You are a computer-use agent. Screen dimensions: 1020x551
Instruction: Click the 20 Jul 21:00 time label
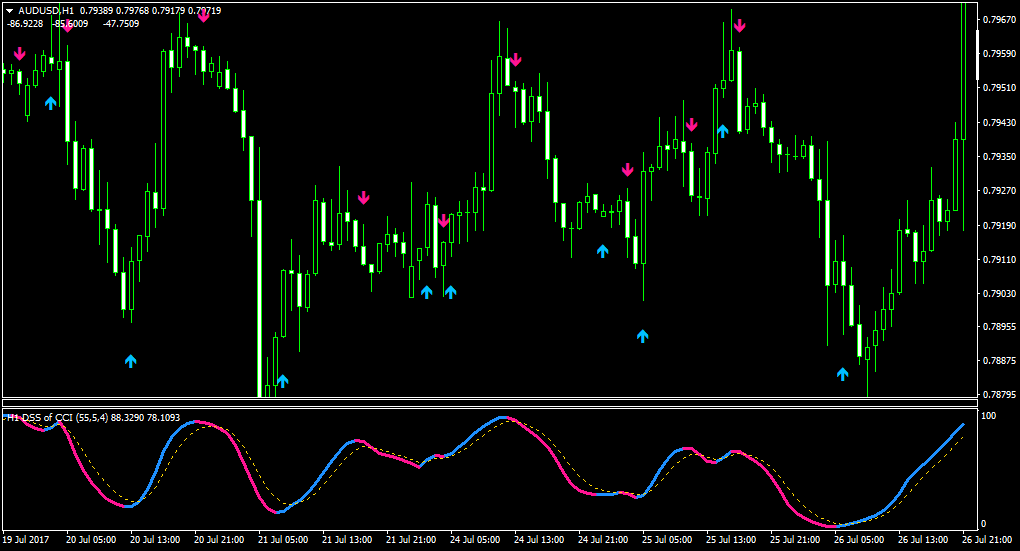[219, 540]
